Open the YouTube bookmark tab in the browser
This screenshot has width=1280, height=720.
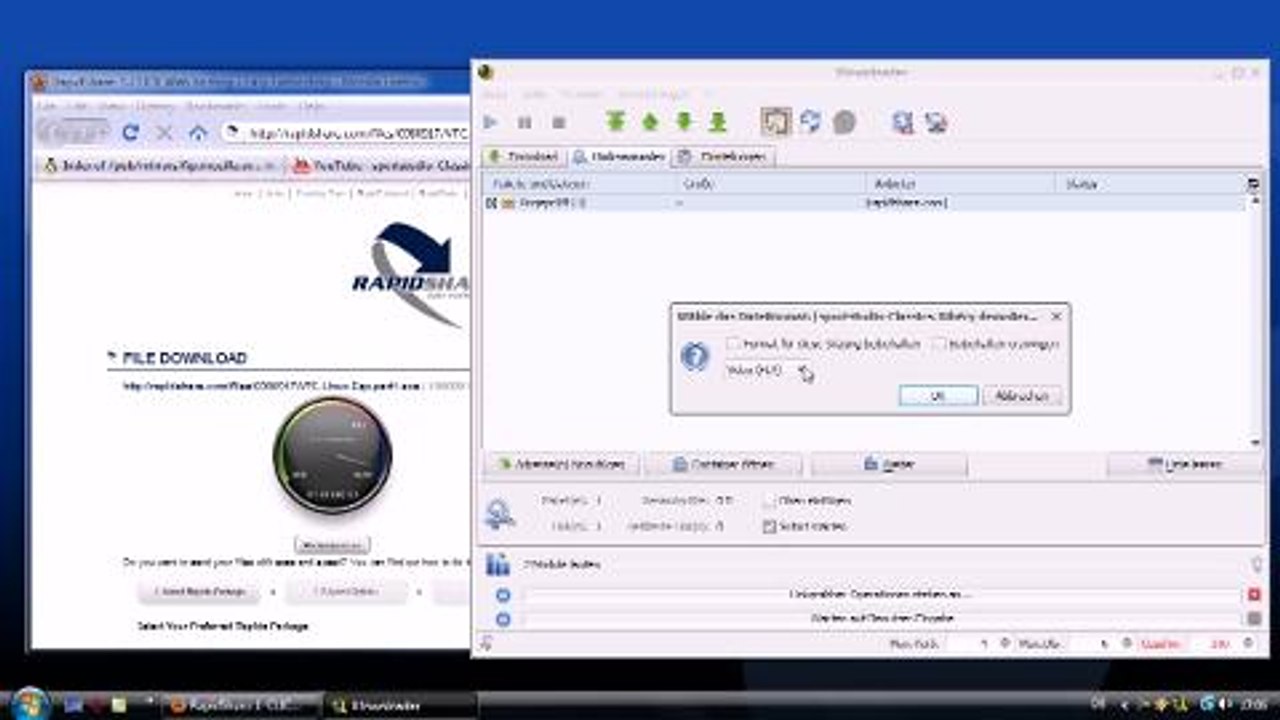click(379, 166)
